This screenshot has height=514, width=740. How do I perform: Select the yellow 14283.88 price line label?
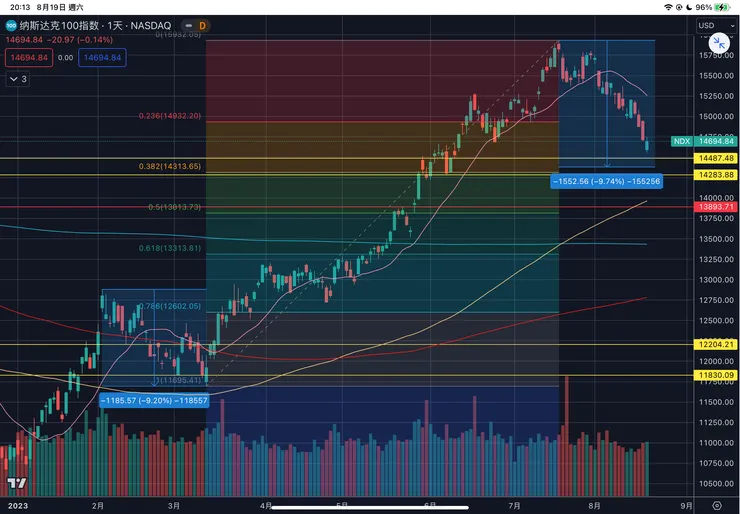715,175
